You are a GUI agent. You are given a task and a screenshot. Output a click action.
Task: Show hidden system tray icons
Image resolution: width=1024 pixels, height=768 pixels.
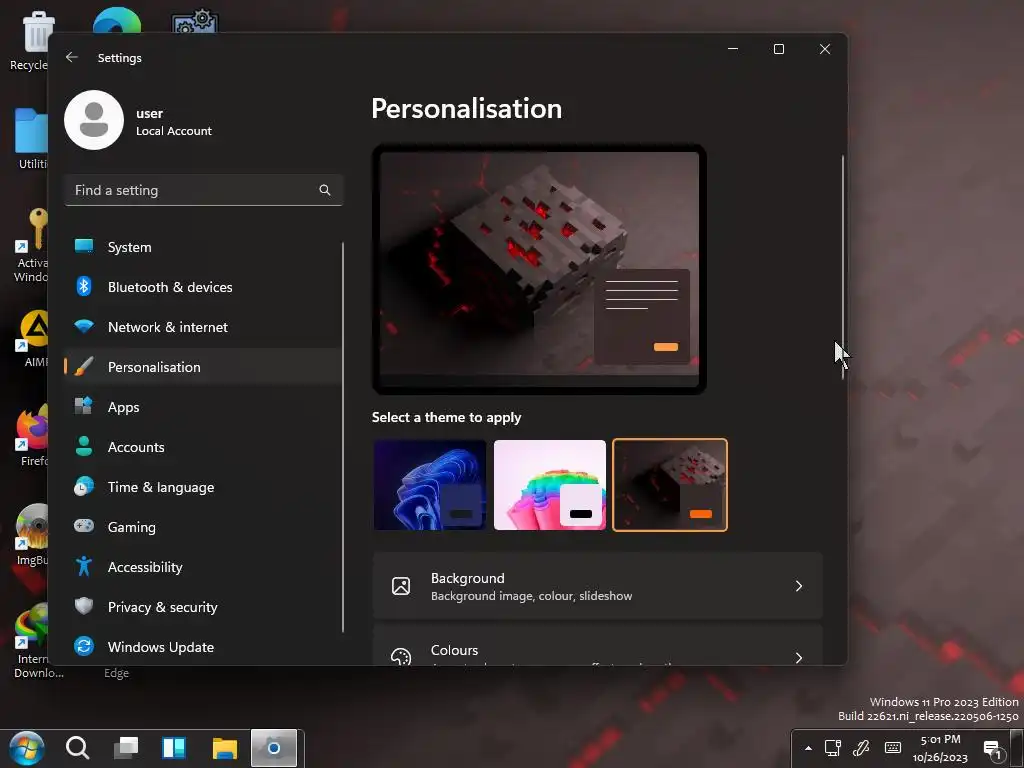[808, 748]
